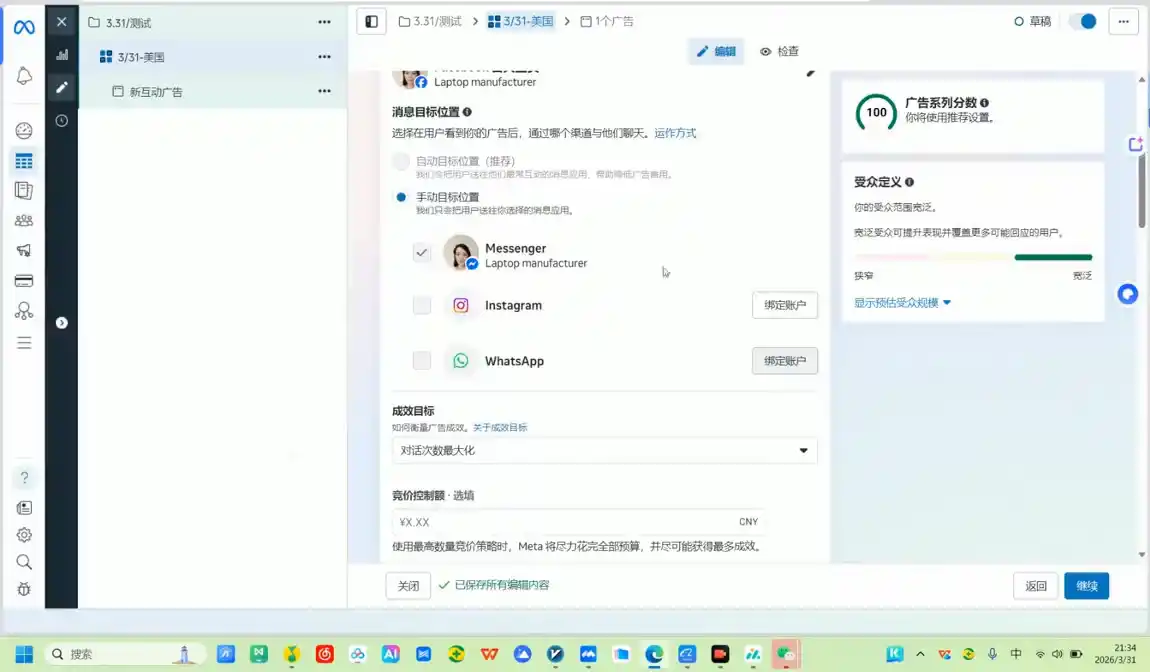Open the megaphone advertising icon
Image resolution: width=1150 pixels, height=672 pixels.
click(24, 251)
